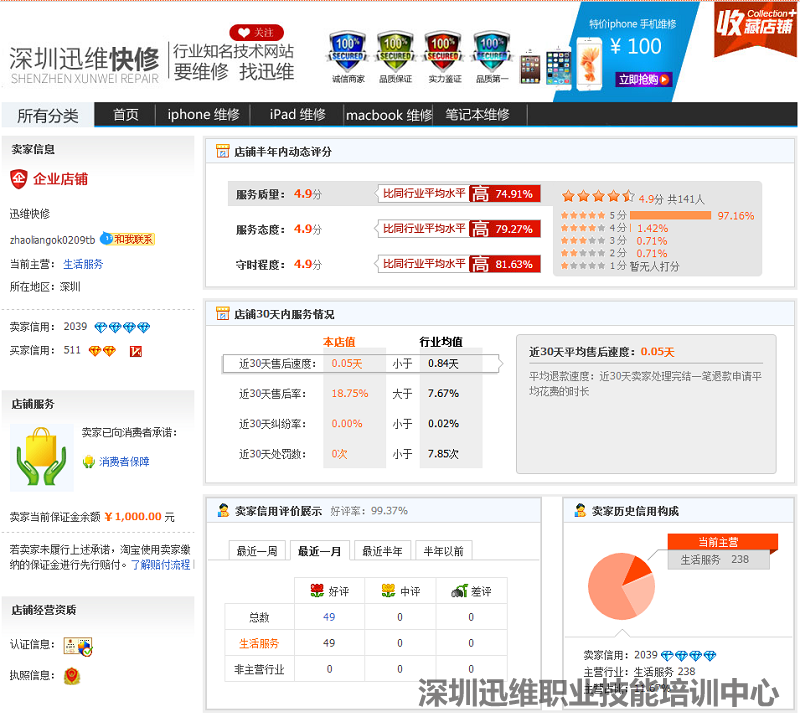The height and width of the screenshot is (717, 800).
Task: Click the orange diamonds beside 买家信用 511
Action: pos(103,351)
